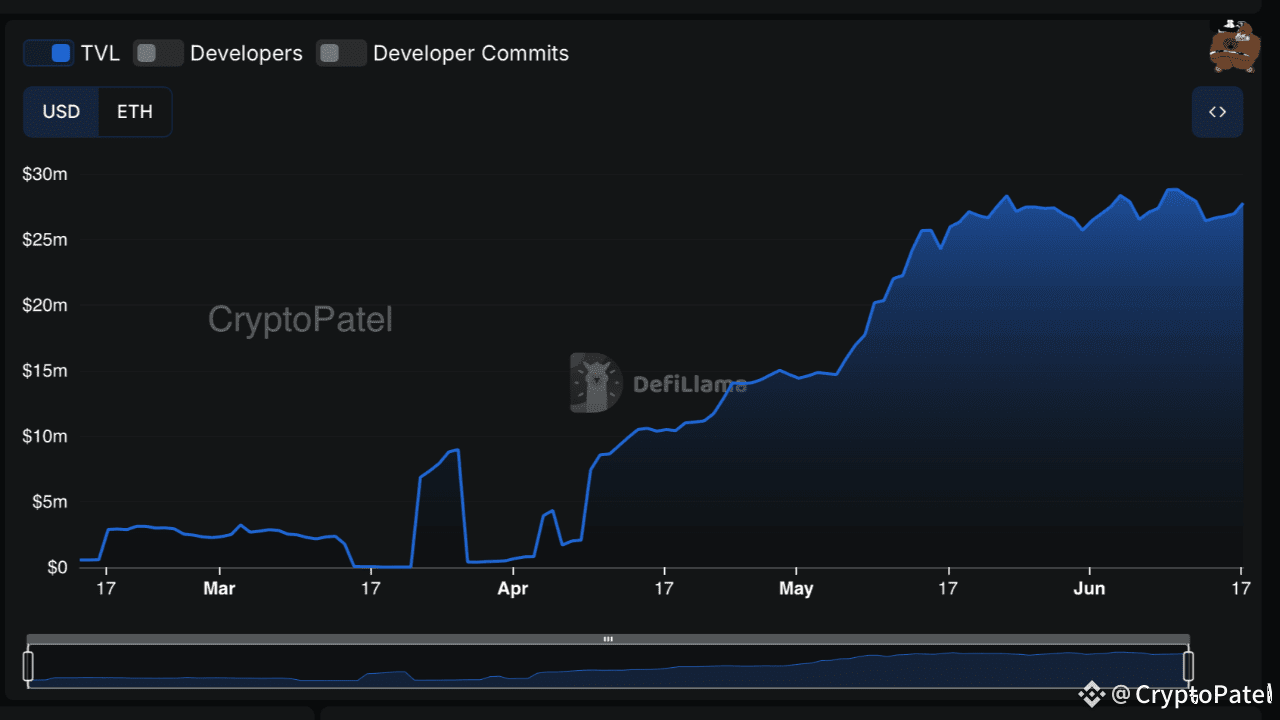Click the CryptoPatel watermark text on chart
The width and height of the screenshot is (1280, 720).
[x=300, y=320]
